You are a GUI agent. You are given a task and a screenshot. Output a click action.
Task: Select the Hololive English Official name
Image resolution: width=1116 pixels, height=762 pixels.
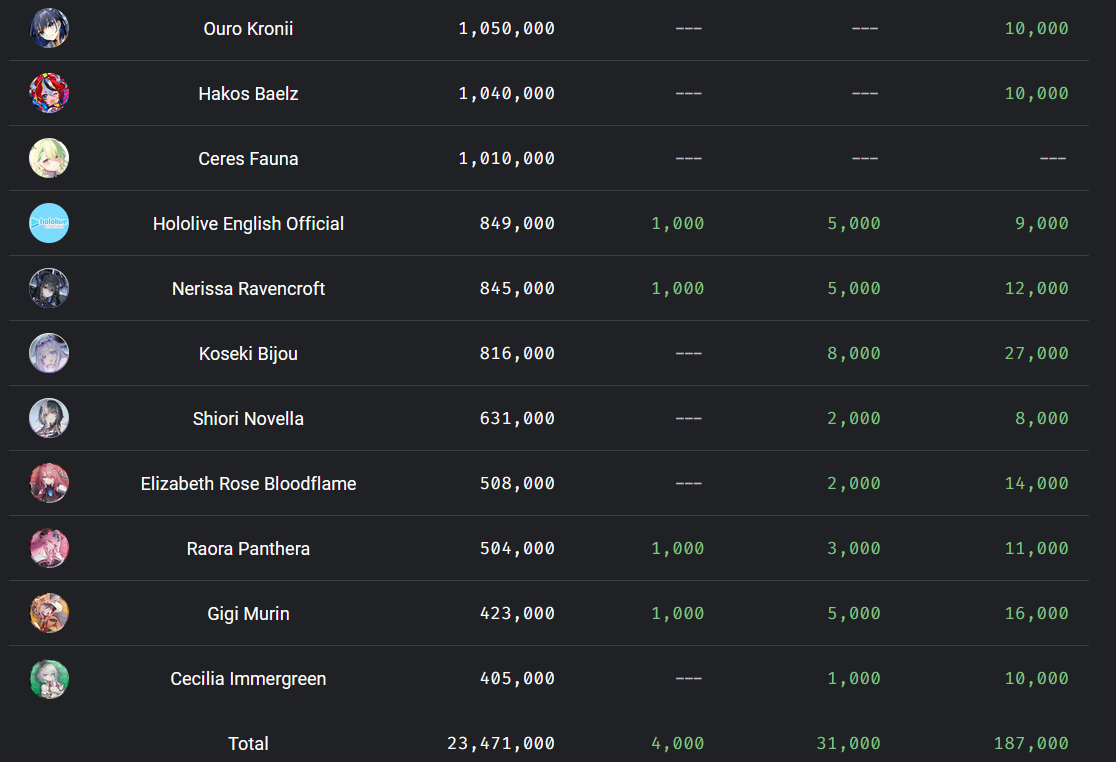(248, 223)
